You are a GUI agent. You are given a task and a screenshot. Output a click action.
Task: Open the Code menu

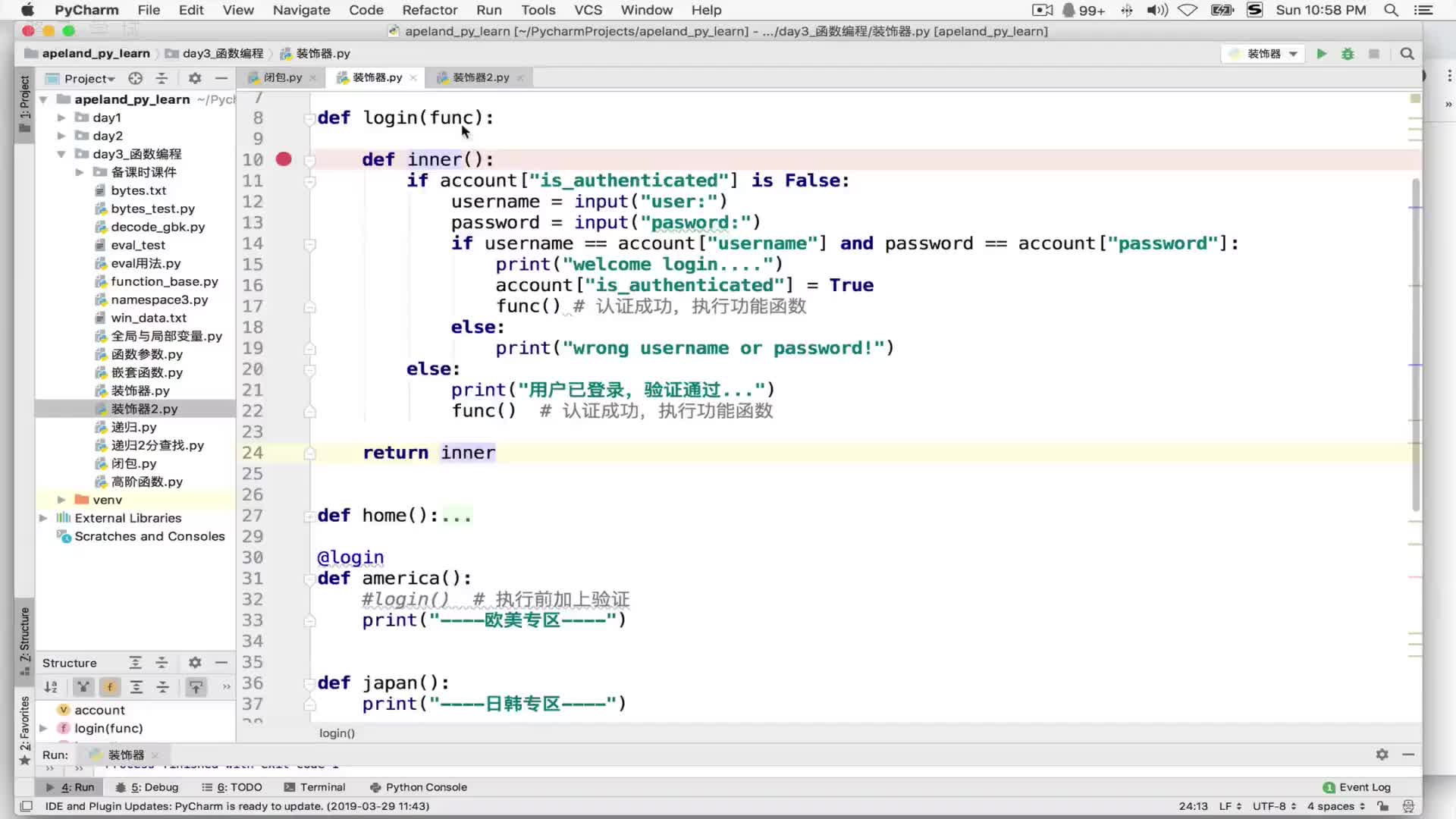366,10
